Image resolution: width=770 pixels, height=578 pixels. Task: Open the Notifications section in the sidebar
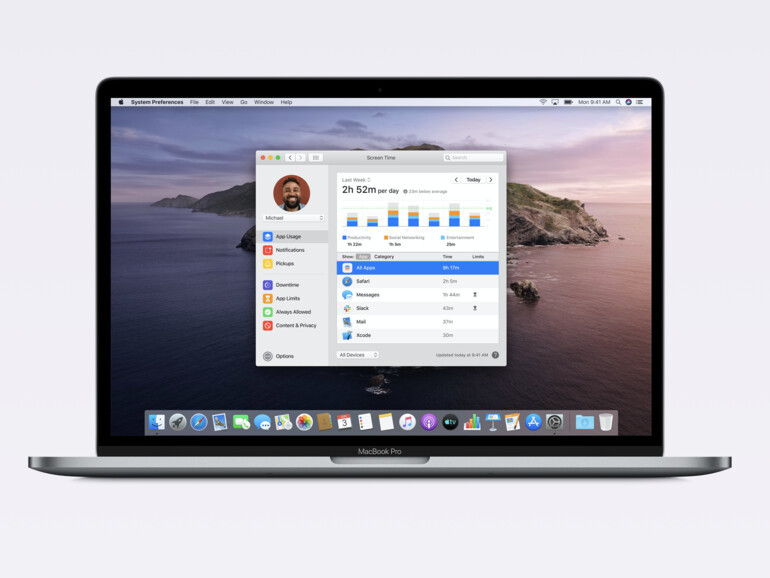(292, 250)
